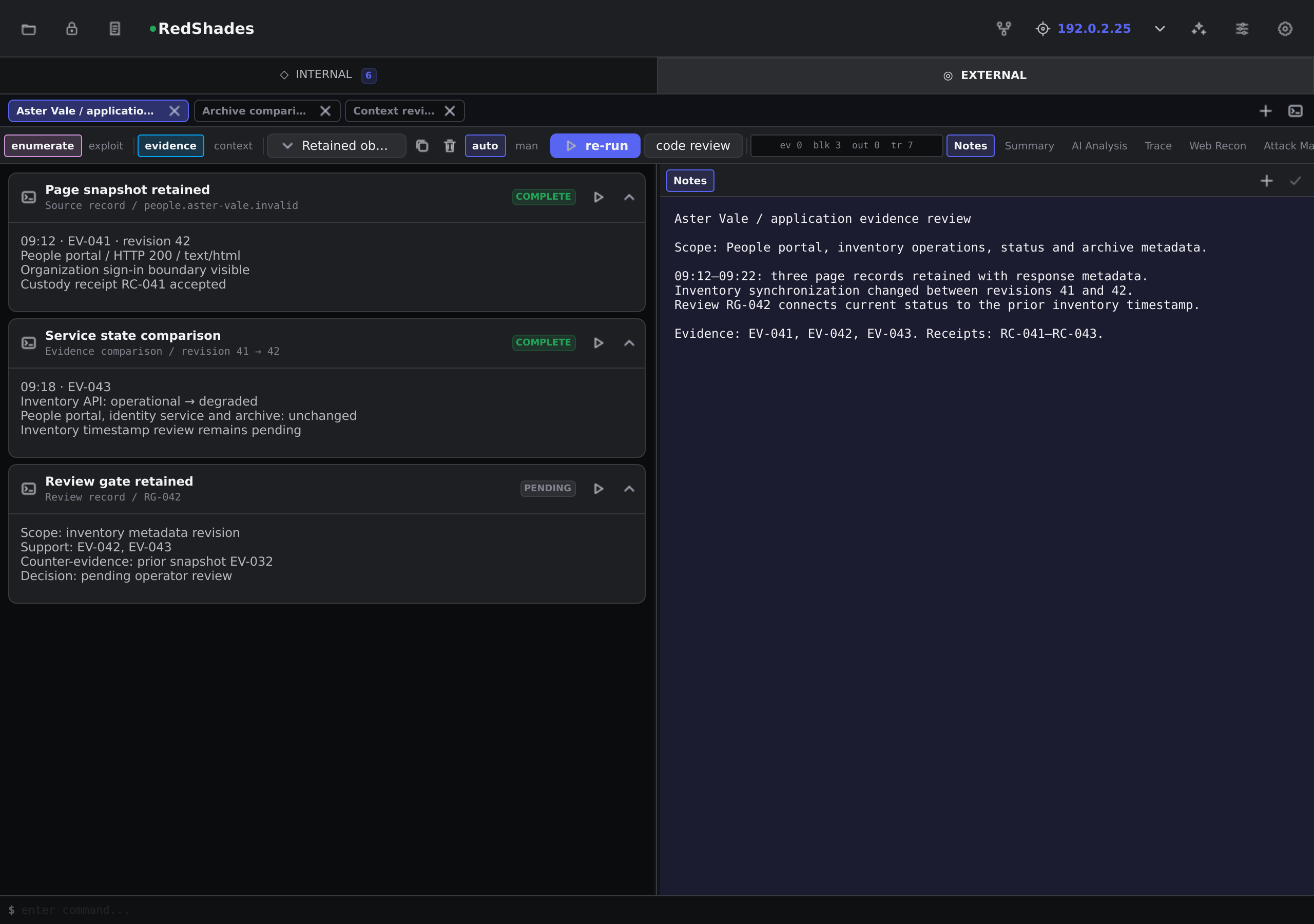Image resolution: width=1314 pixels, height=924 pixels.
Task: Toggle the evidence phase filter
Action: pos(170,145)
